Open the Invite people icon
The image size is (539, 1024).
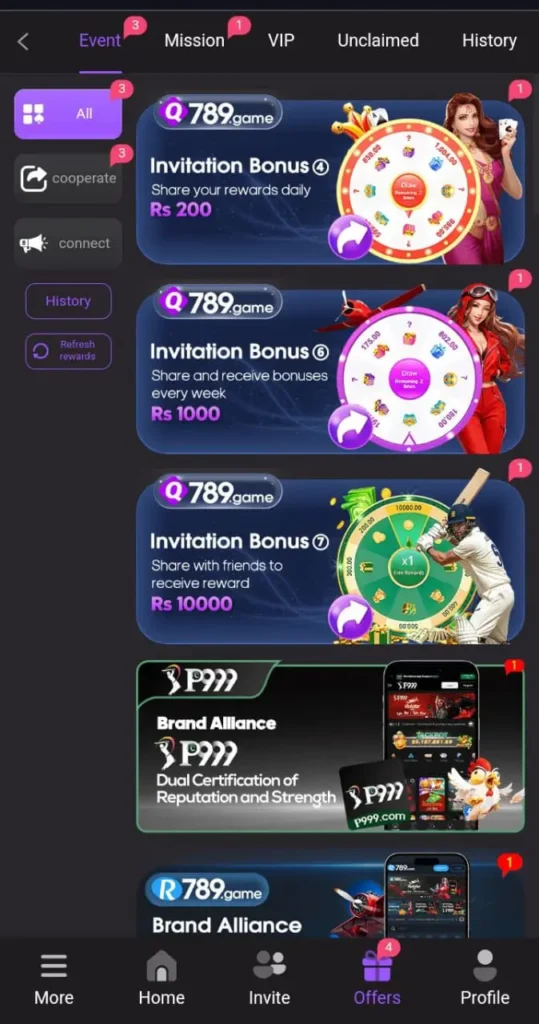coord(269,966)
